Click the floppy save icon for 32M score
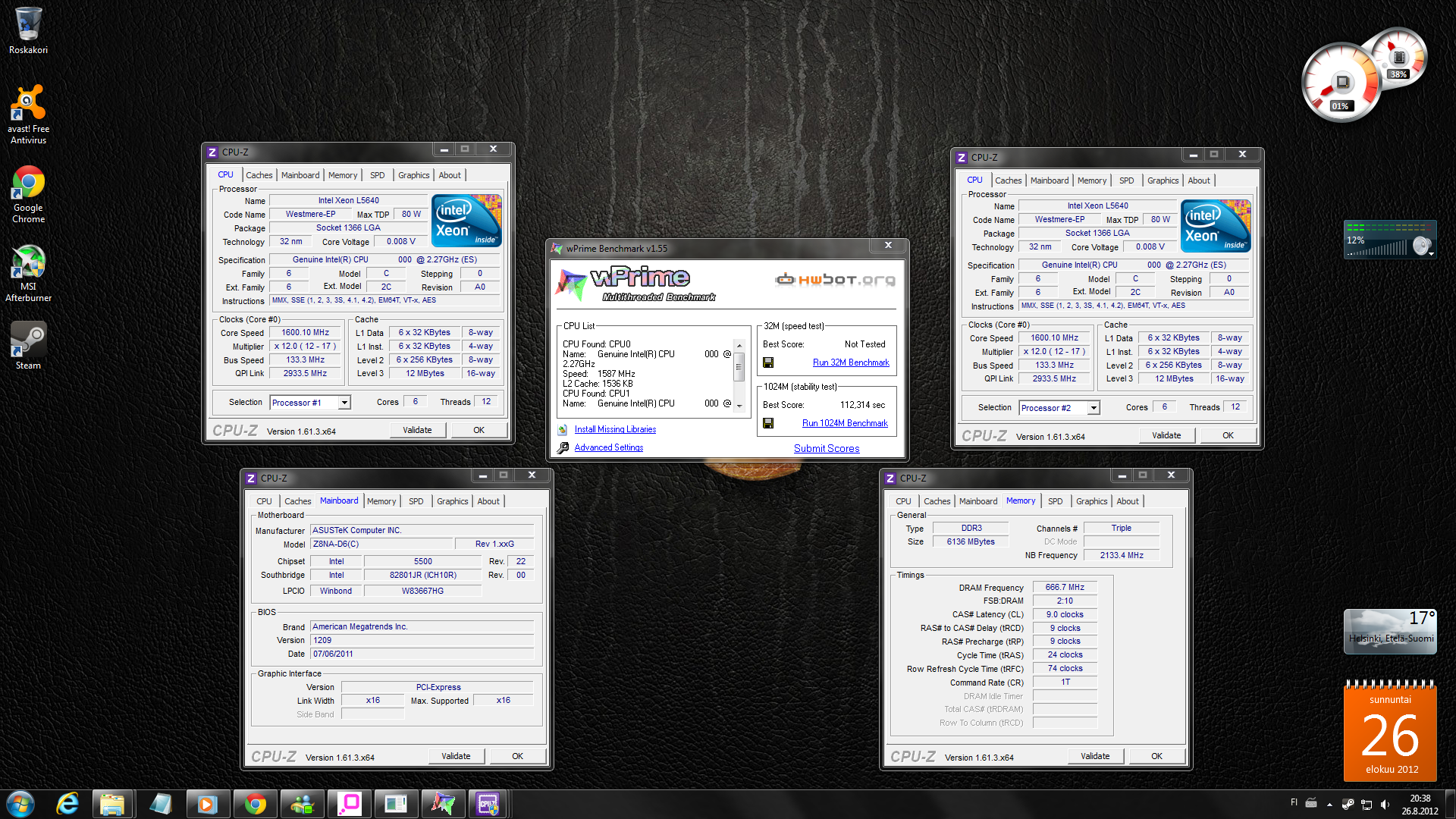The image size is (1456, 819). 768,362
